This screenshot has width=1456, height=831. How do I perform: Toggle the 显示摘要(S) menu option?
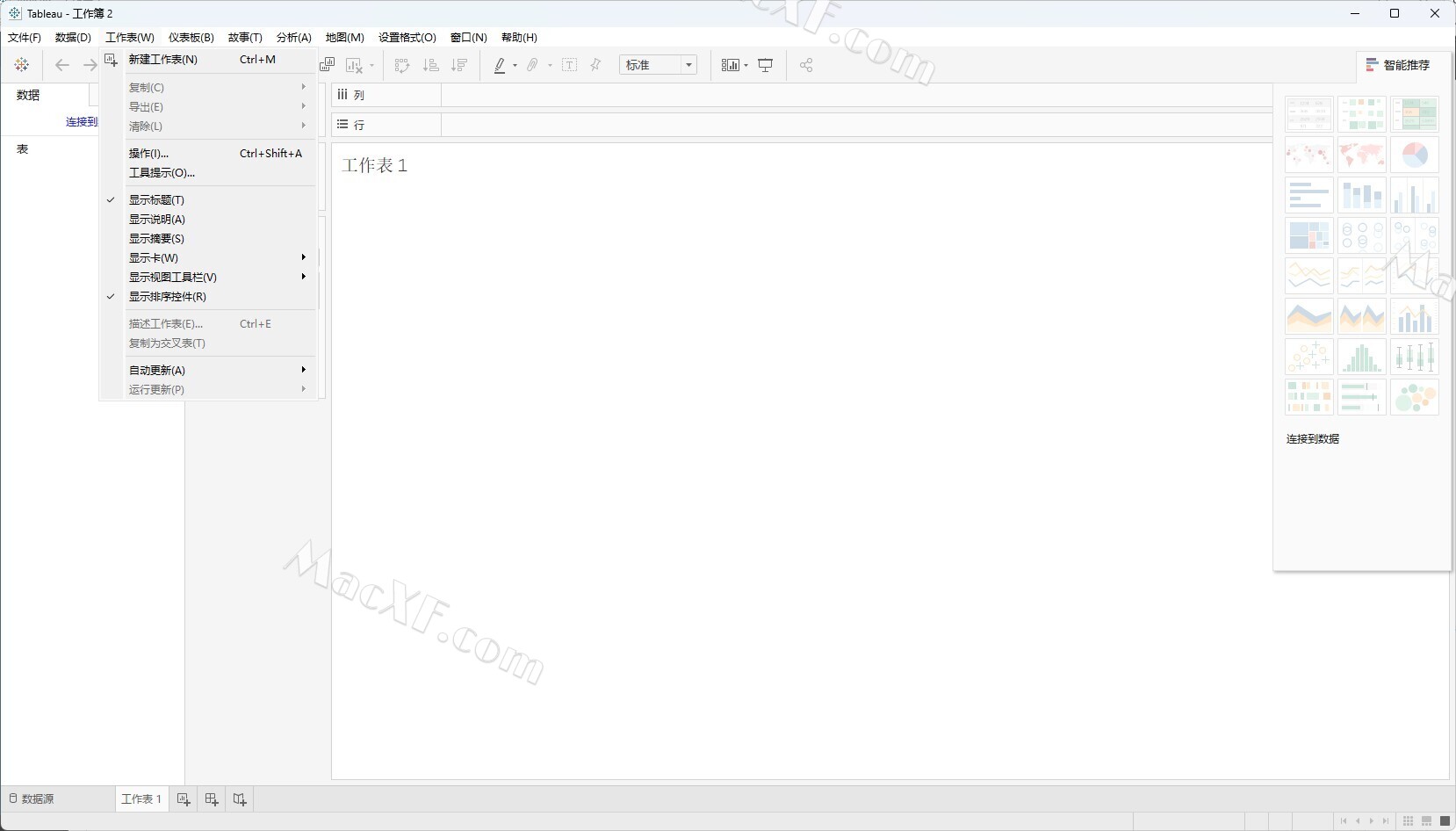click(208, 239)
